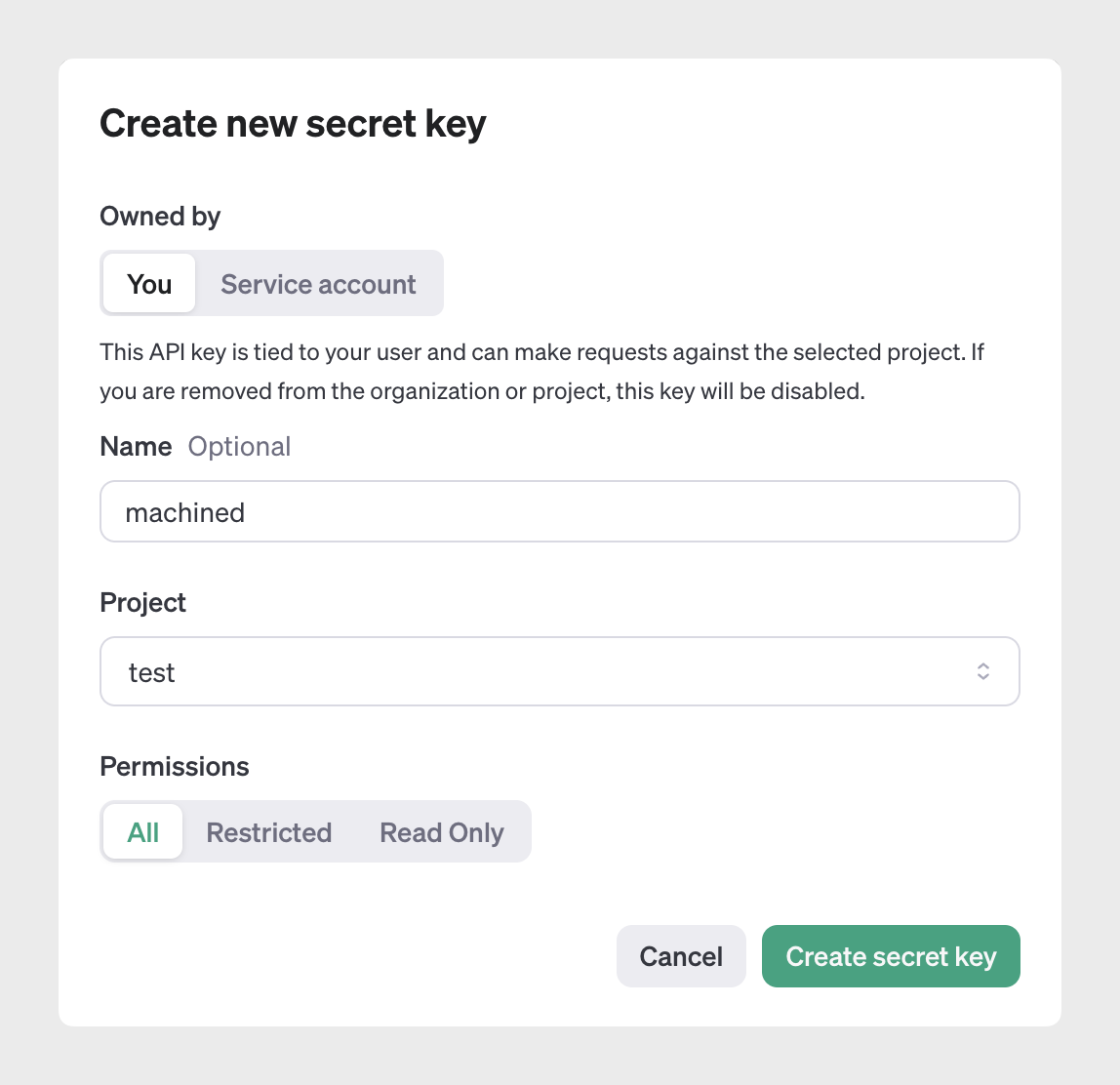1120x1085 pixels.
Task: Set permissions to Read Only
Action: coord(442,832)
